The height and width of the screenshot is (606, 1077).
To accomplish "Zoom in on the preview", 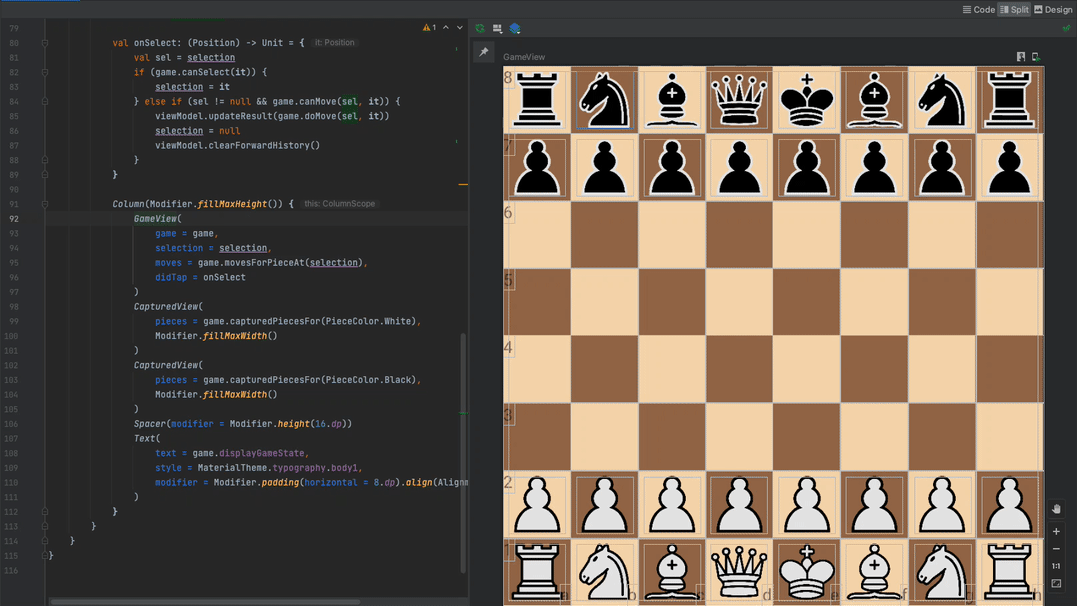I will click(1056, 532).
